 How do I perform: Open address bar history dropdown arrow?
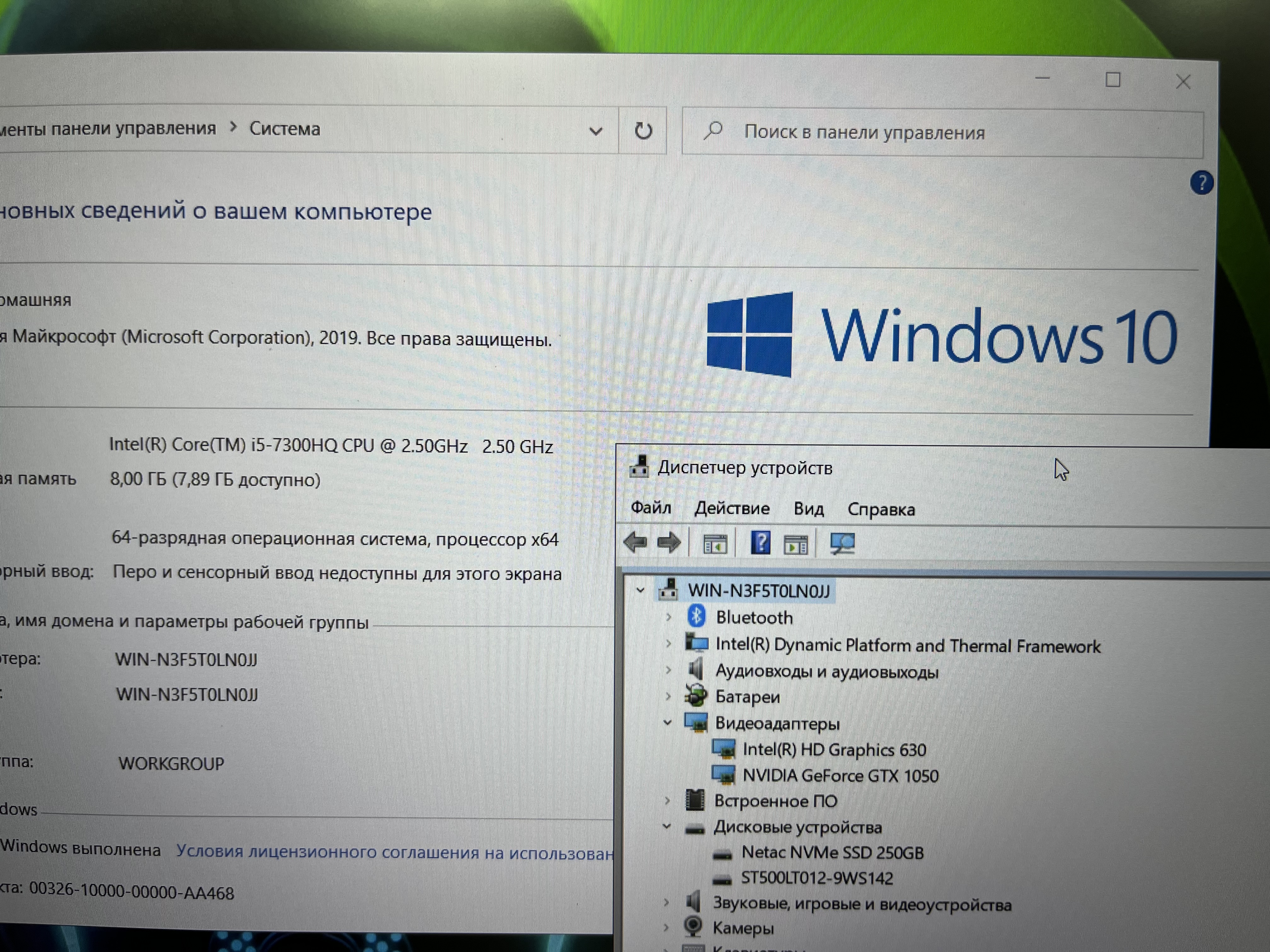tap(596, 131)
